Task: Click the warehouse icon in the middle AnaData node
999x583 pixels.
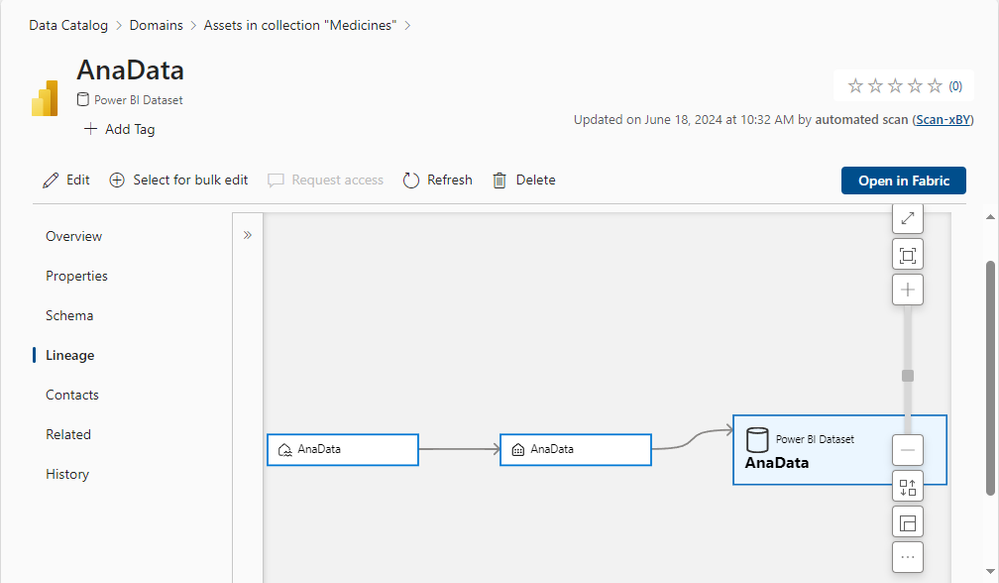Action: 518,450
